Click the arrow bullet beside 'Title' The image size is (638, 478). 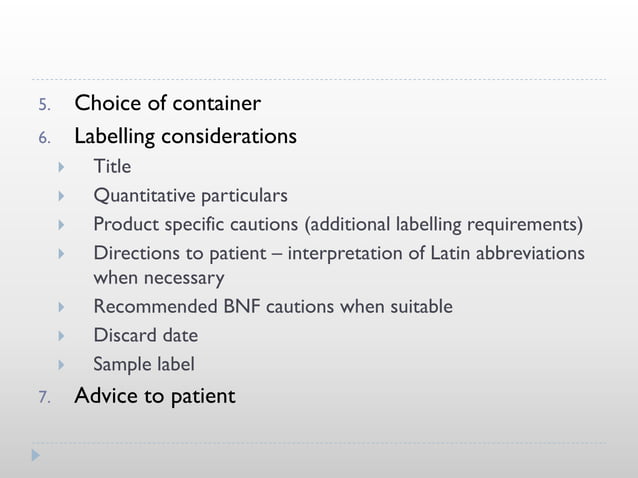(x=61, y=166)
